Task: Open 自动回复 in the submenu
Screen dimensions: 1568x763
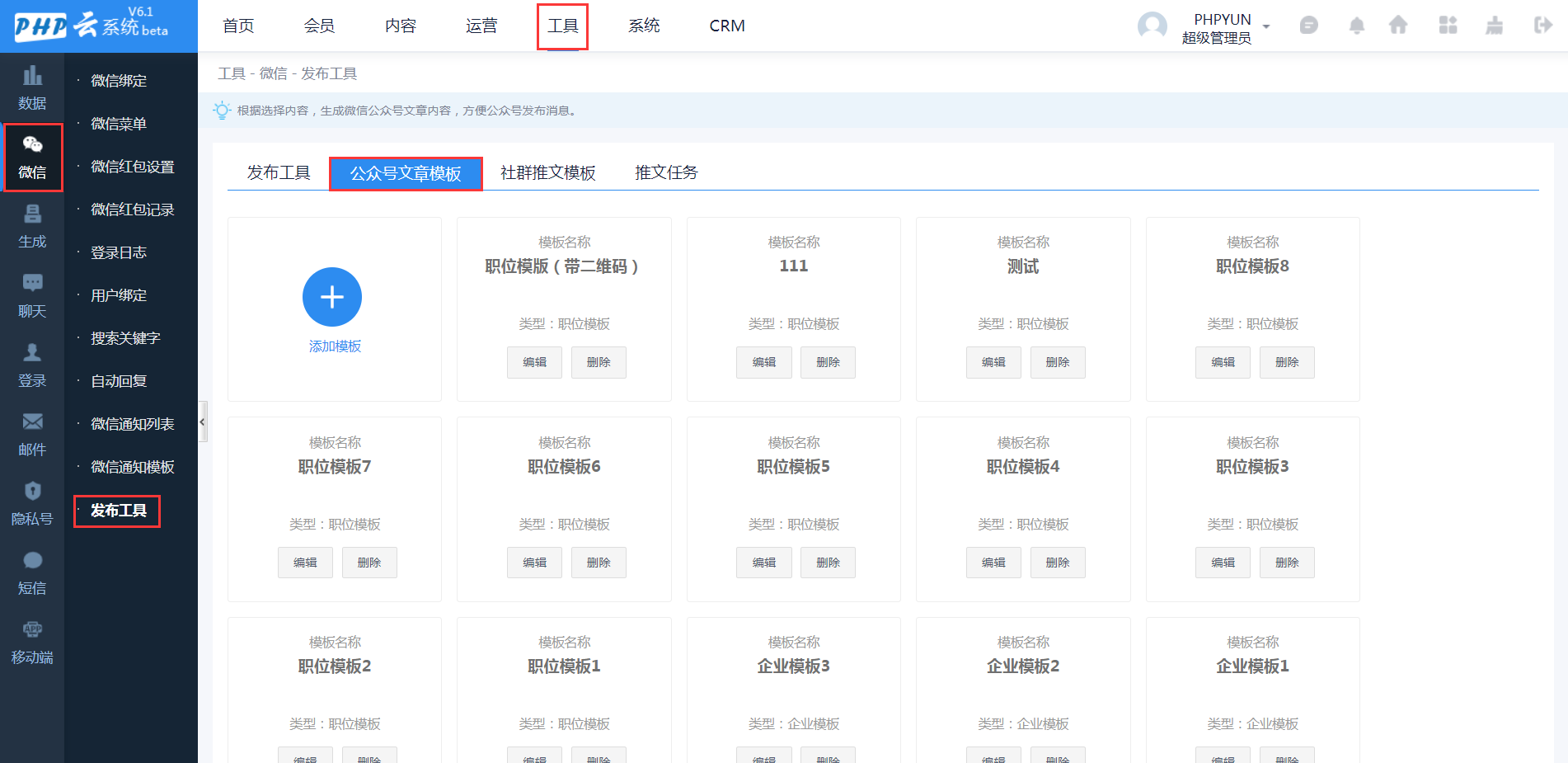Action: [x=119, y=381]
